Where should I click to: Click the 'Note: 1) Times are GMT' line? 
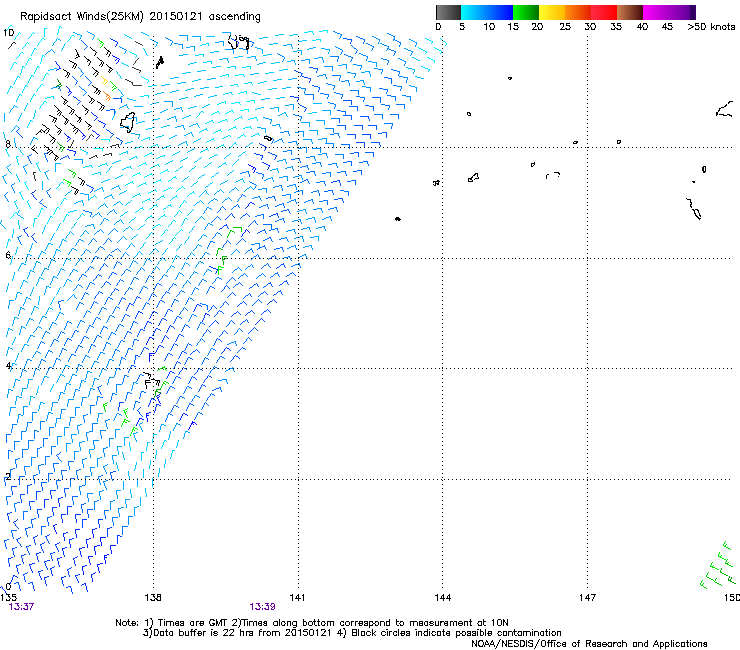(312, 623)
